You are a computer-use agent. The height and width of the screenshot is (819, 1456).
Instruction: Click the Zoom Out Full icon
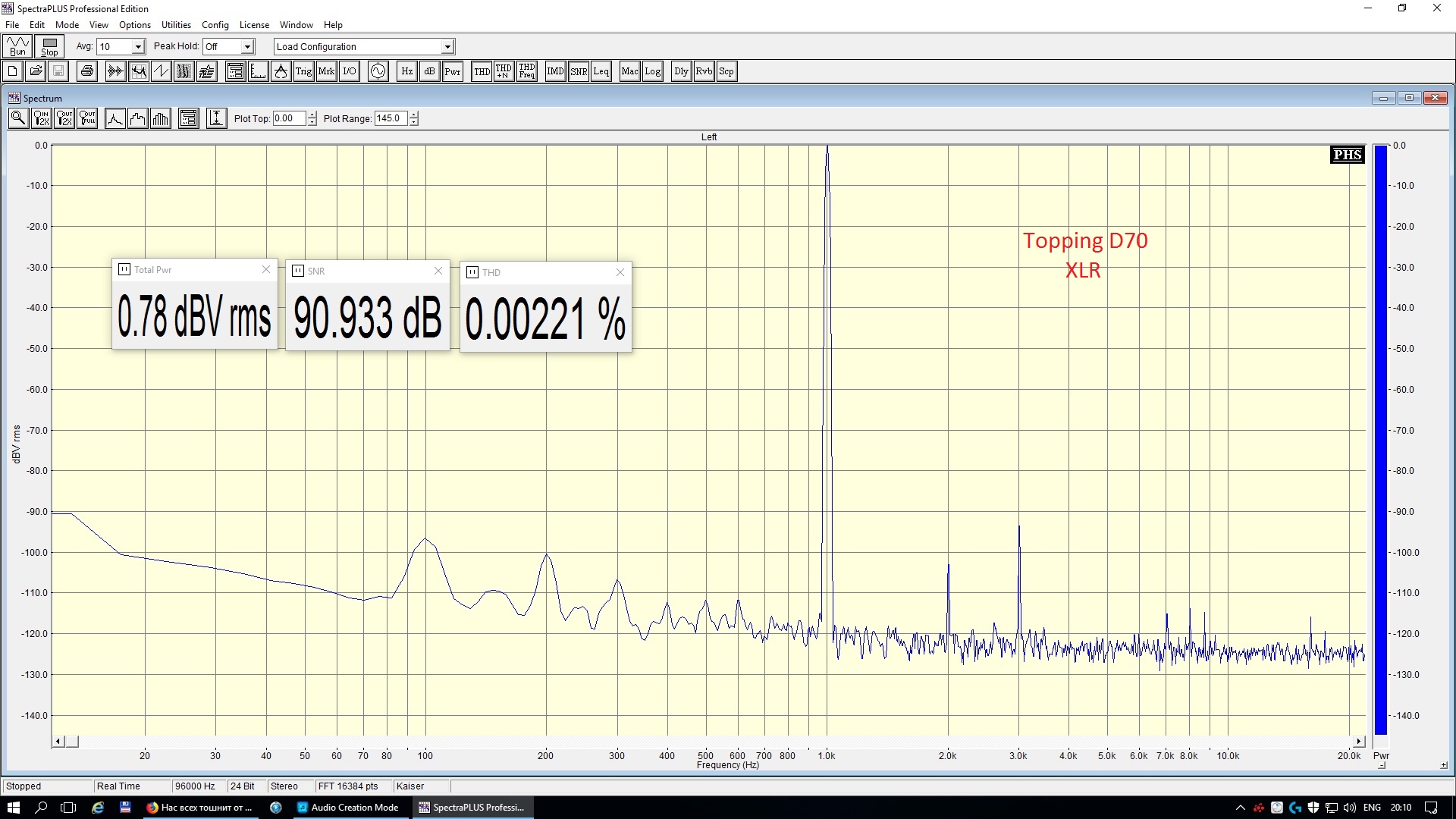(88, 118)
